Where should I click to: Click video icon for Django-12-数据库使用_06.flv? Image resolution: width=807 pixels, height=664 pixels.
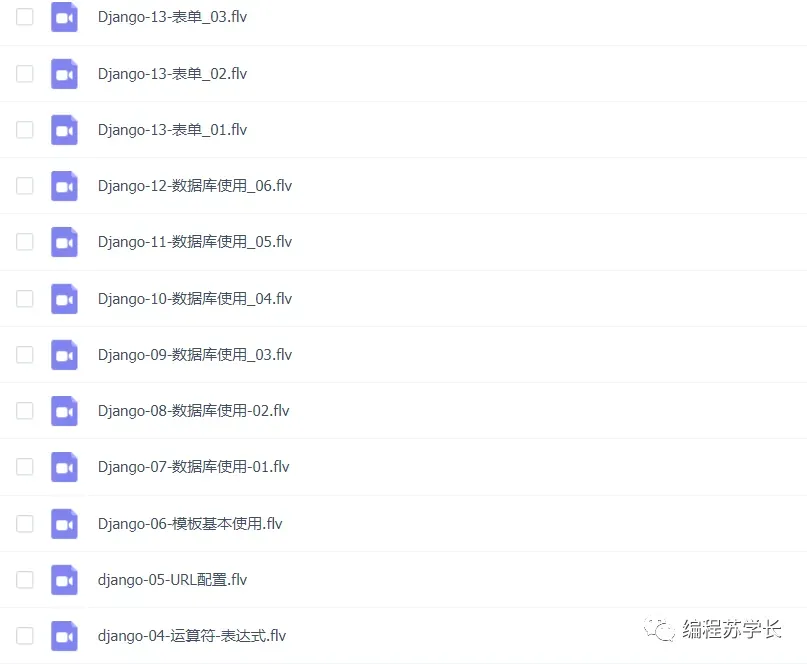pyautogui.click(x=64, y=186)
